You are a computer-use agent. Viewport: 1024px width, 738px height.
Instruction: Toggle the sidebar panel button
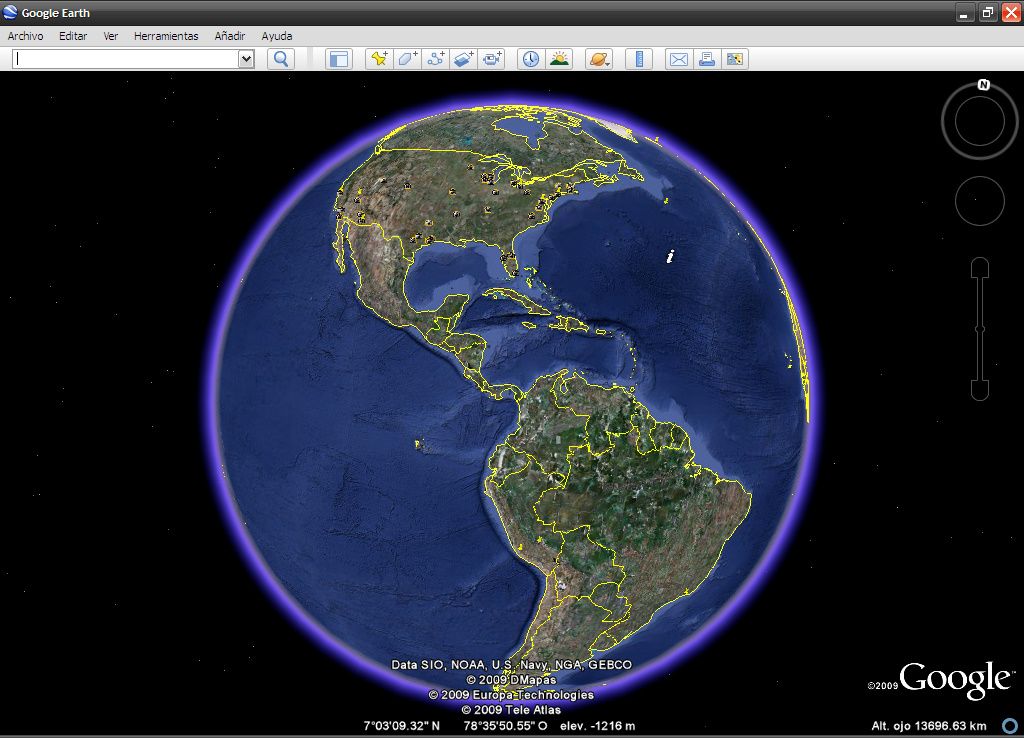339,59
